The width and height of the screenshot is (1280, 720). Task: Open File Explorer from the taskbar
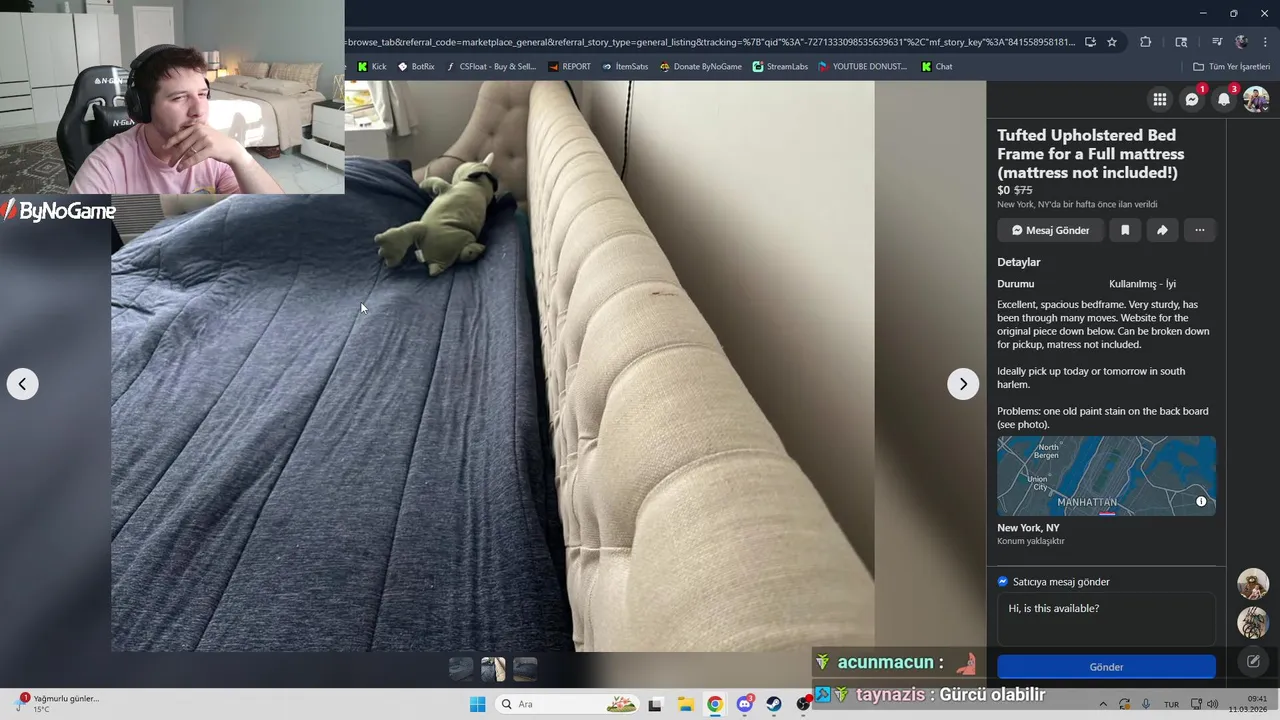[x=685, y=704]
